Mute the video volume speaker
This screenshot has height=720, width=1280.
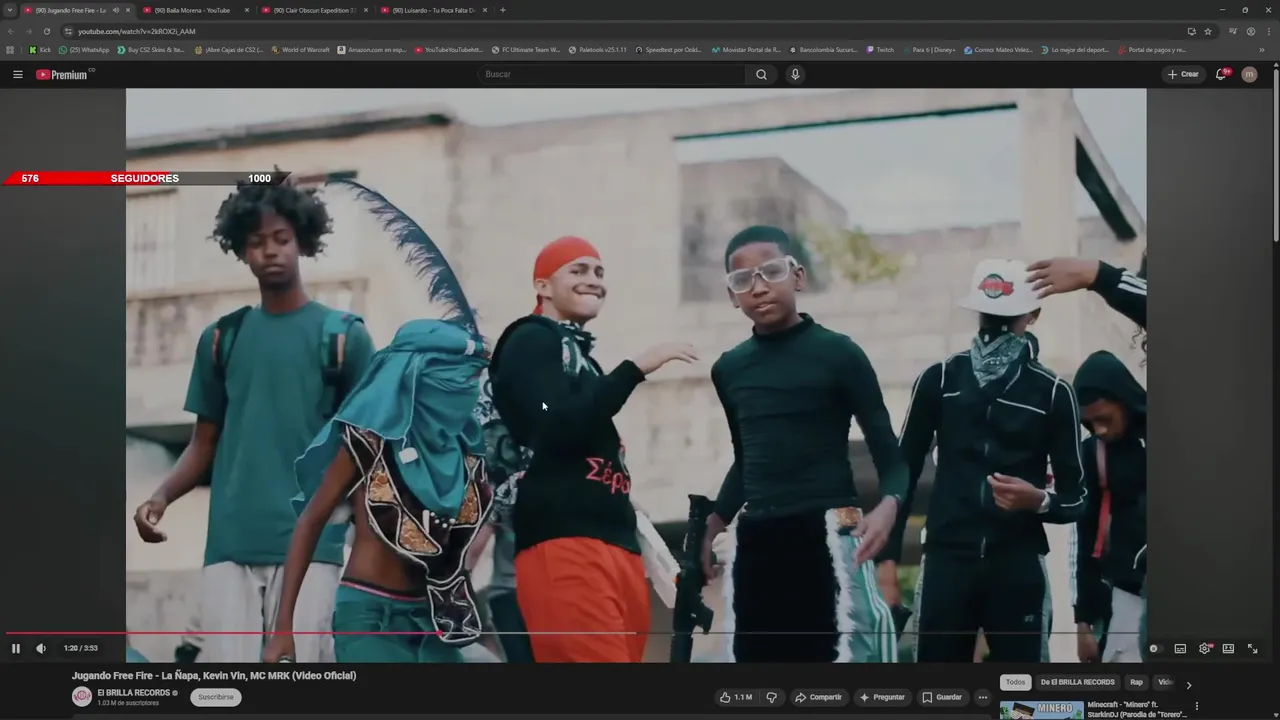pyautogui.click(x=41, y=648)
